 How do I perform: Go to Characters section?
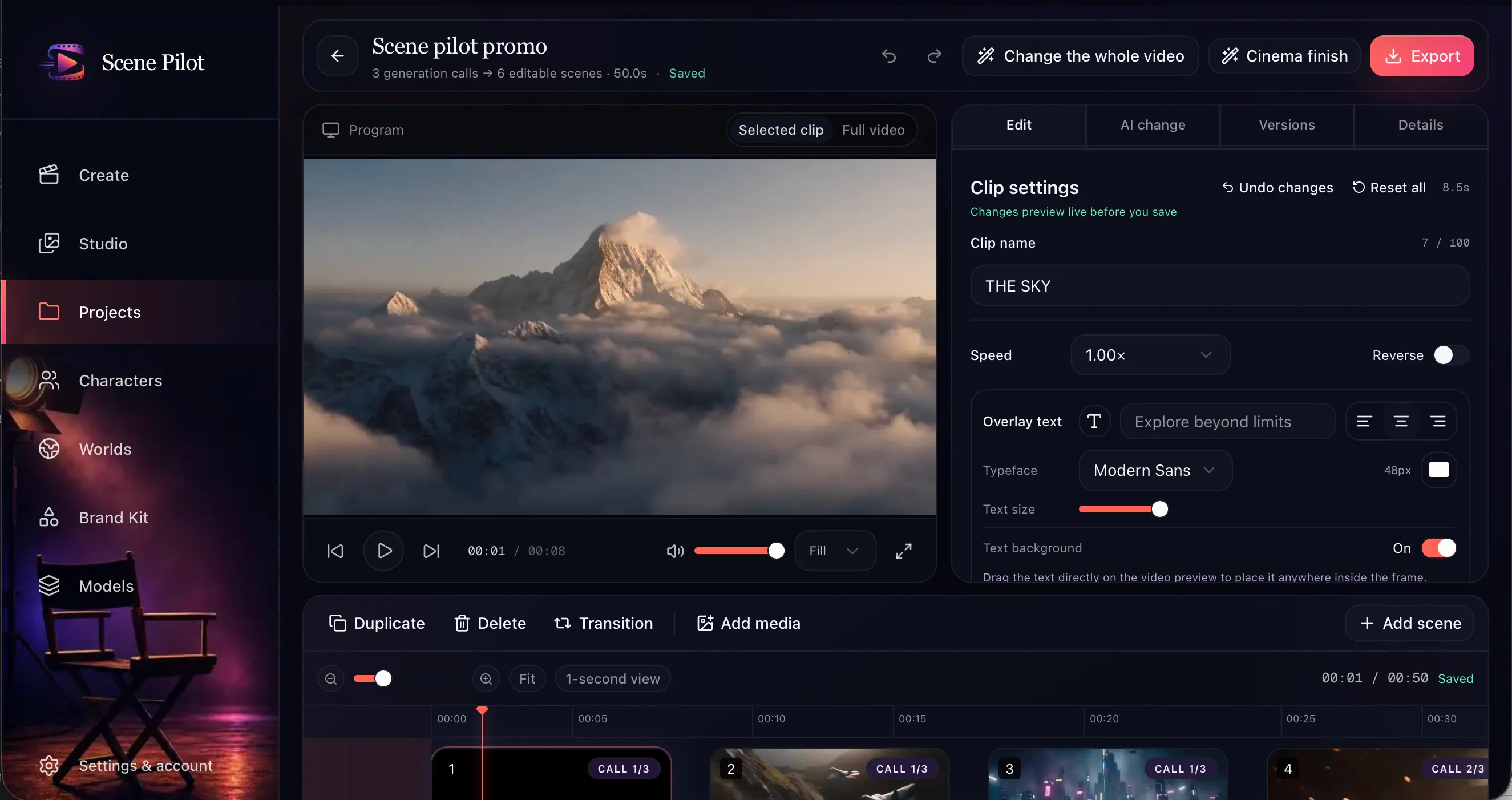(140, 381)
